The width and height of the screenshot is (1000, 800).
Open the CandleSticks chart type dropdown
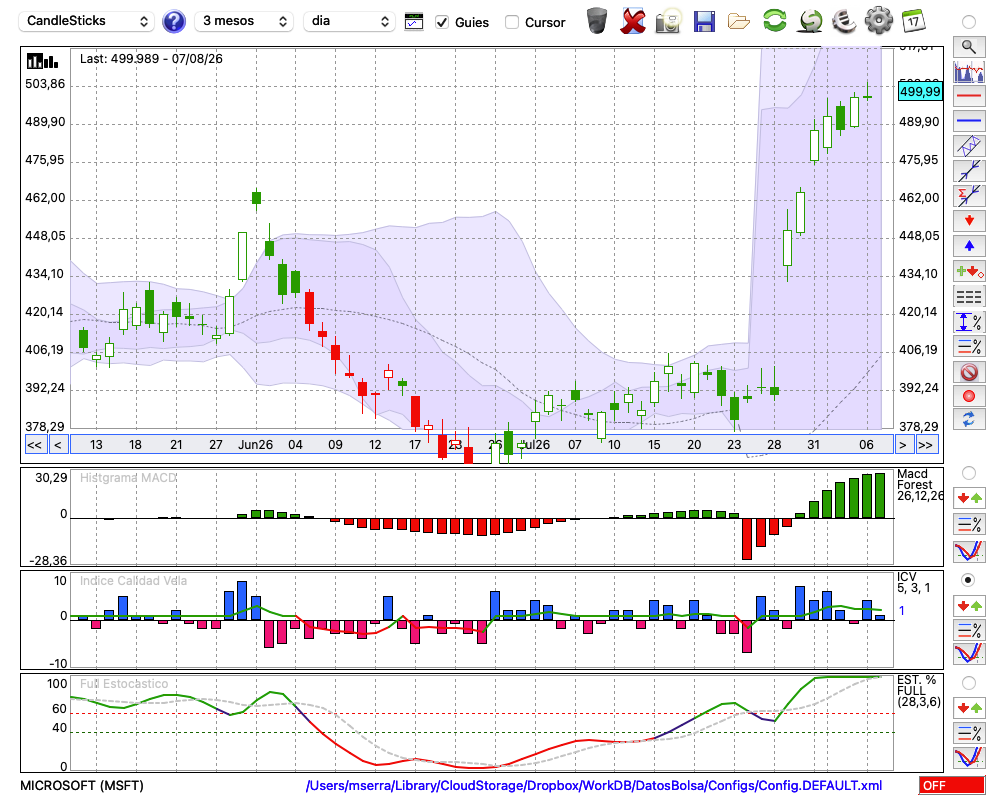tap(87, 21)
